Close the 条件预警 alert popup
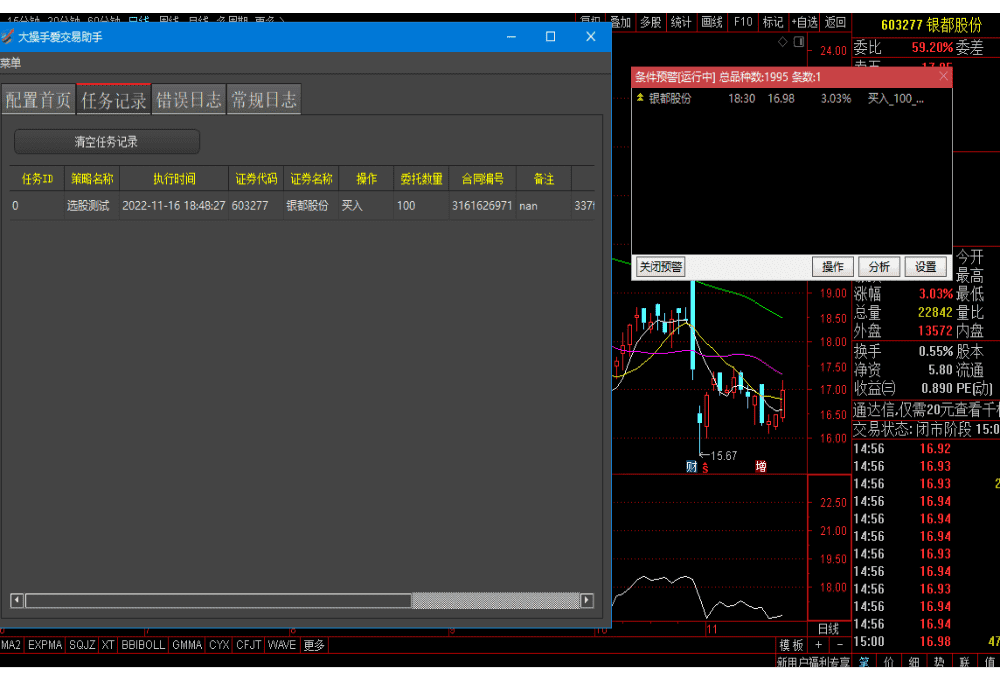 point(943,77)
